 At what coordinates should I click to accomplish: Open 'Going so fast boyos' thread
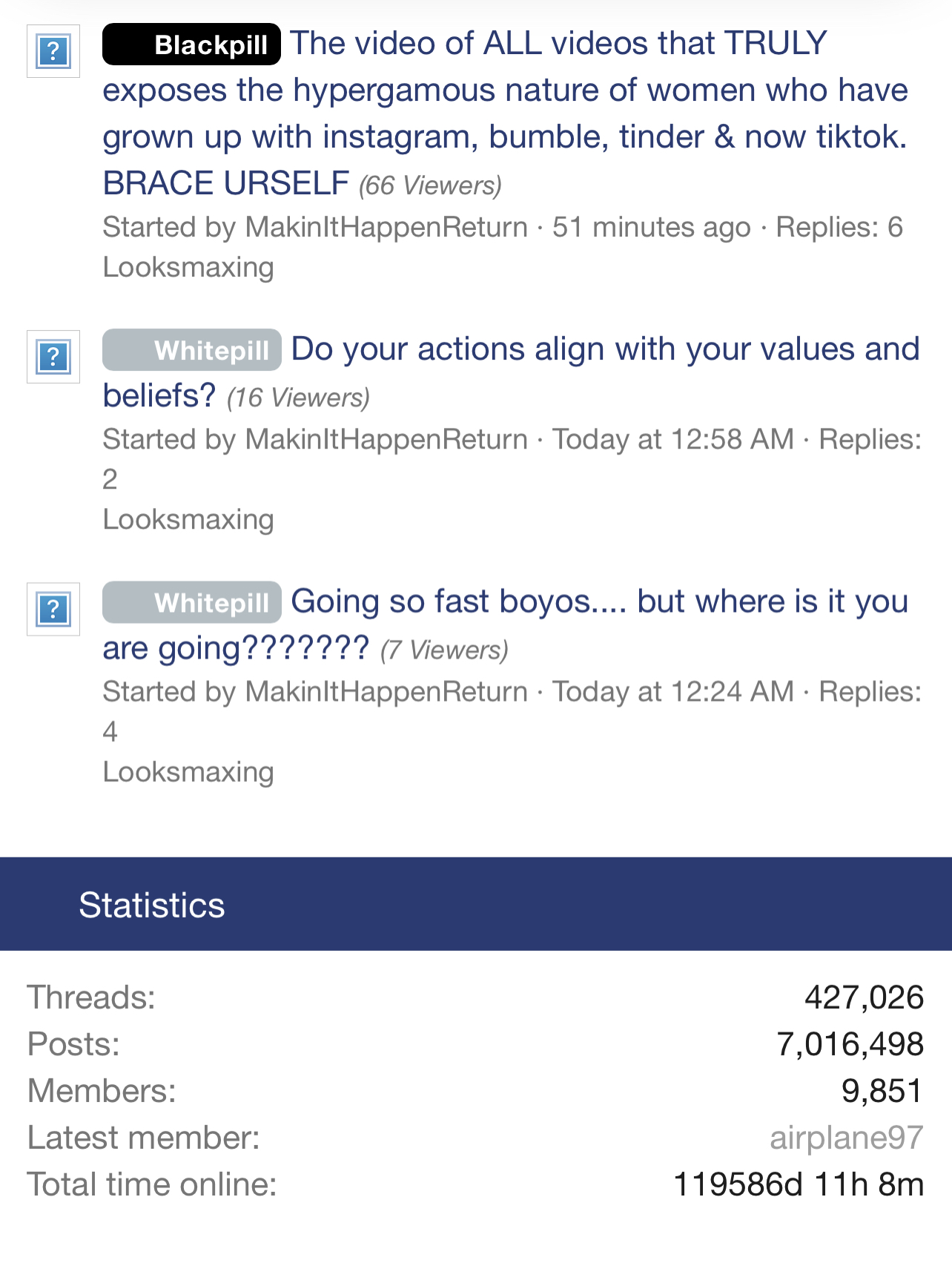pyautogui.click(x=599, y=601)
